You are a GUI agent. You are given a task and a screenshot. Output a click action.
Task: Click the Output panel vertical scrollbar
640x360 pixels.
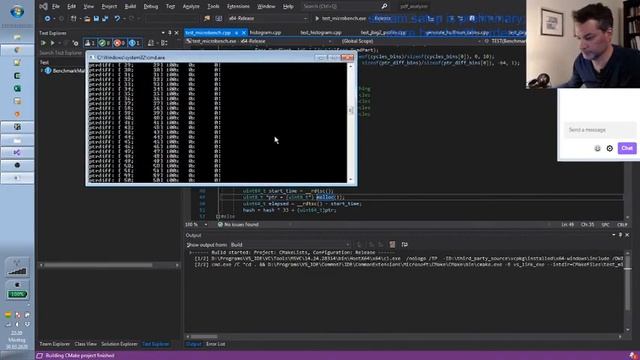click(627, 291)
